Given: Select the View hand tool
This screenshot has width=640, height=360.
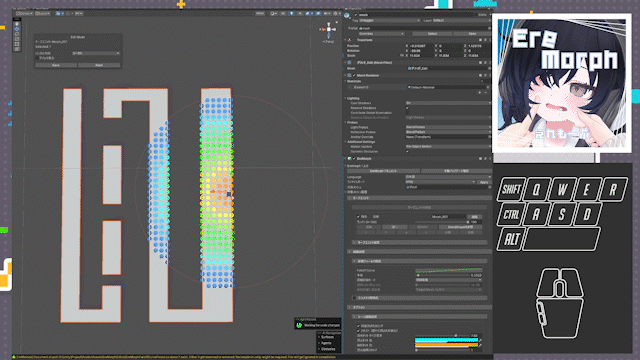Looking at the screenshot, I should point(17,24).
